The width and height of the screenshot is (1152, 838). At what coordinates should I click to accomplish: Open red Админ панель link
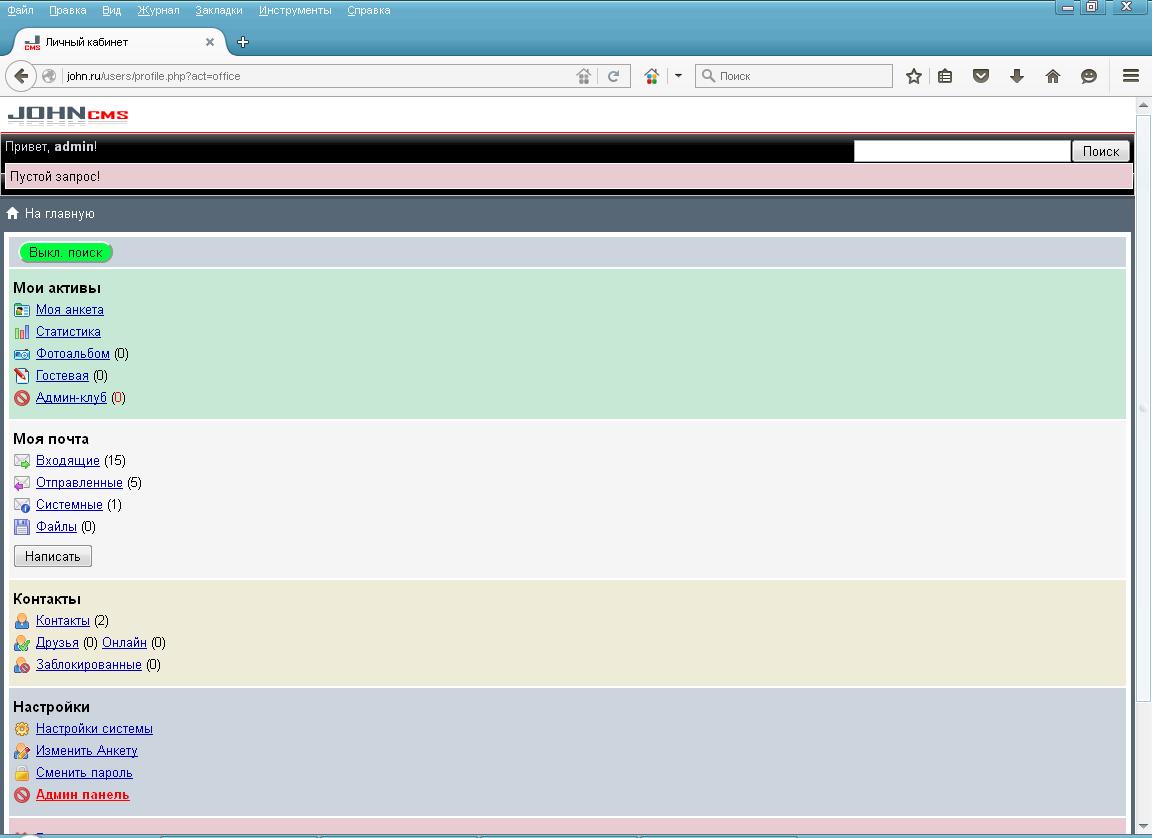pos(82,795)
